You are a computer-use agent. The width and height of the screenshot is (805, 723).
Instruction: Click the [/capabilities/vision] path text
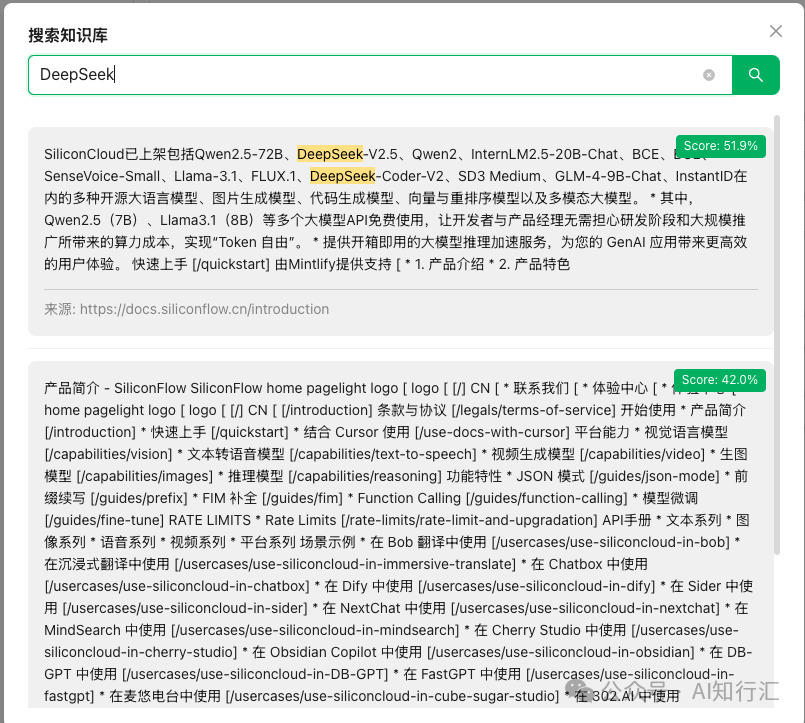[108, 454]
